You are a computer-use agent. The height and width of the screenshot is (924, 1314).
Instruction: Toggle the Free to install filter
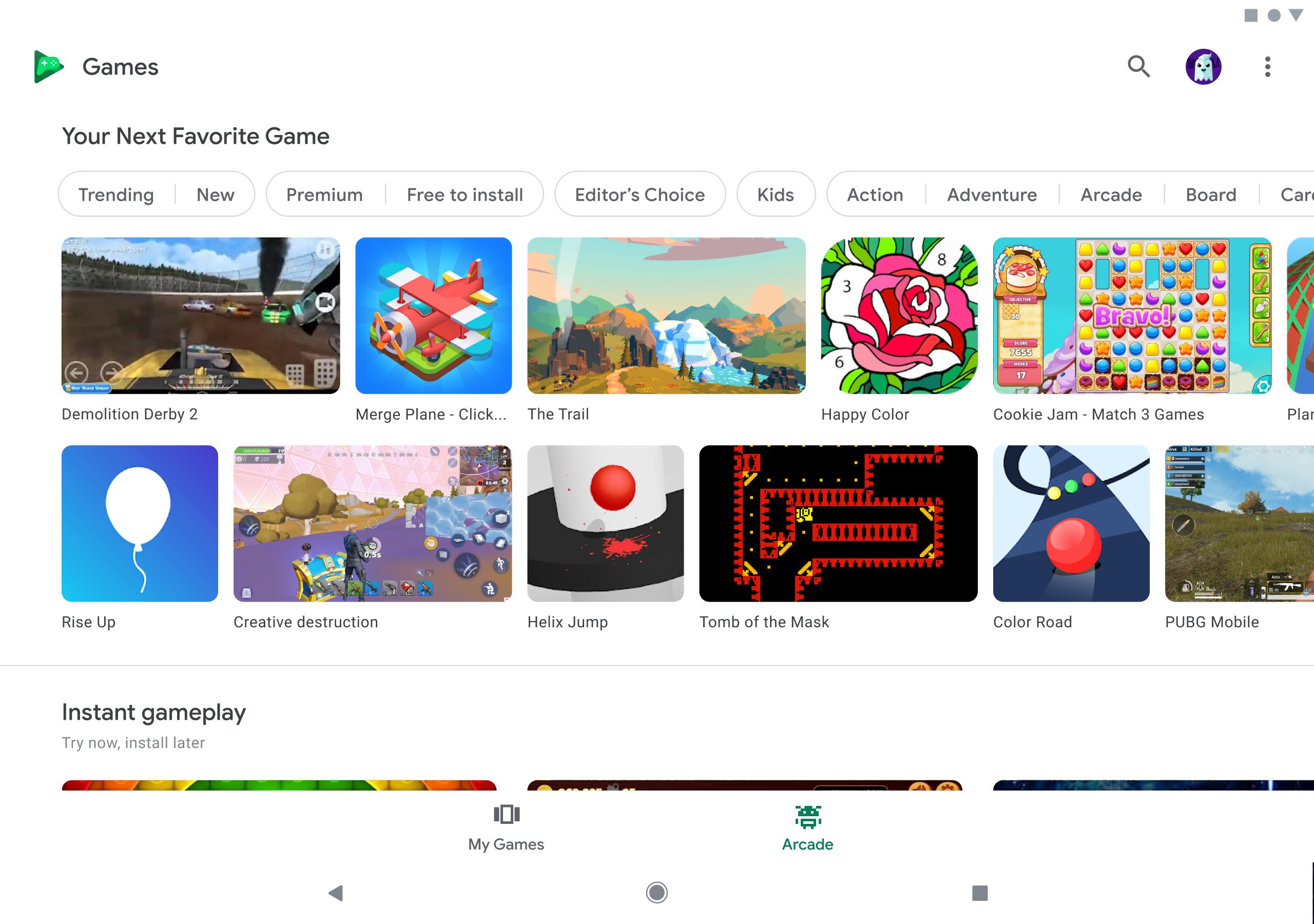pos(464,193)
